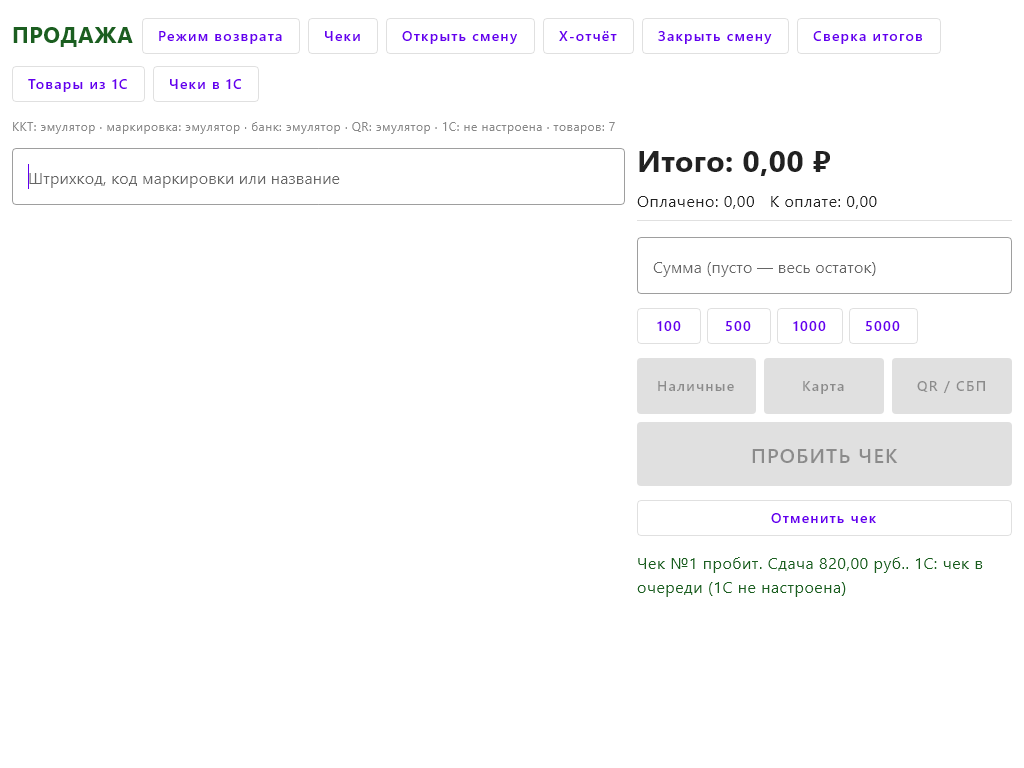This screenshot has height=768, width=1024.
Task: Click the ПРОБИТЬ ЧЕК button
Action: click(824, 454)
